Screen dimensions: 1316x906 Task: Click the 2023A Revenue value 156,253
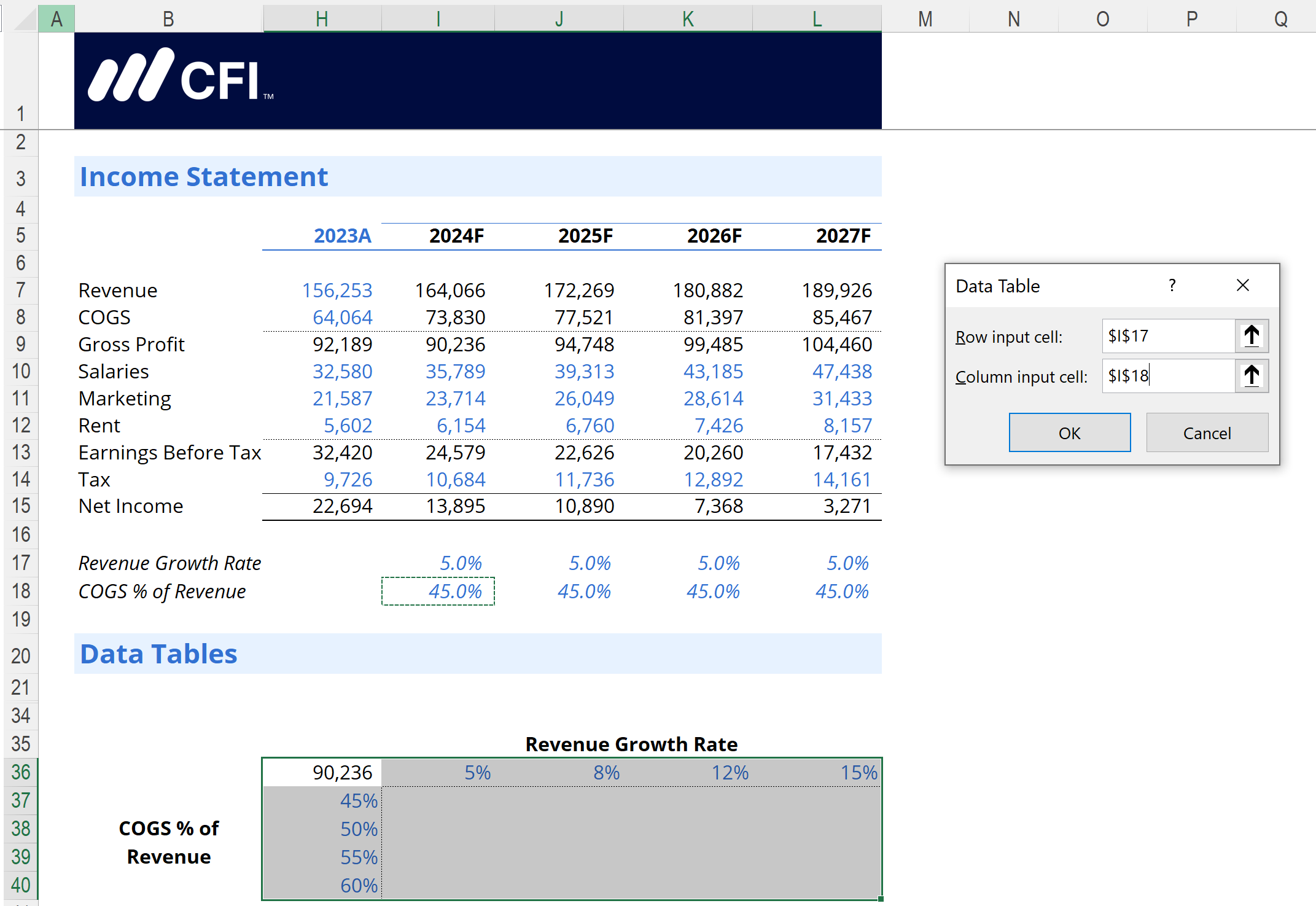click(x=337, y=290)
